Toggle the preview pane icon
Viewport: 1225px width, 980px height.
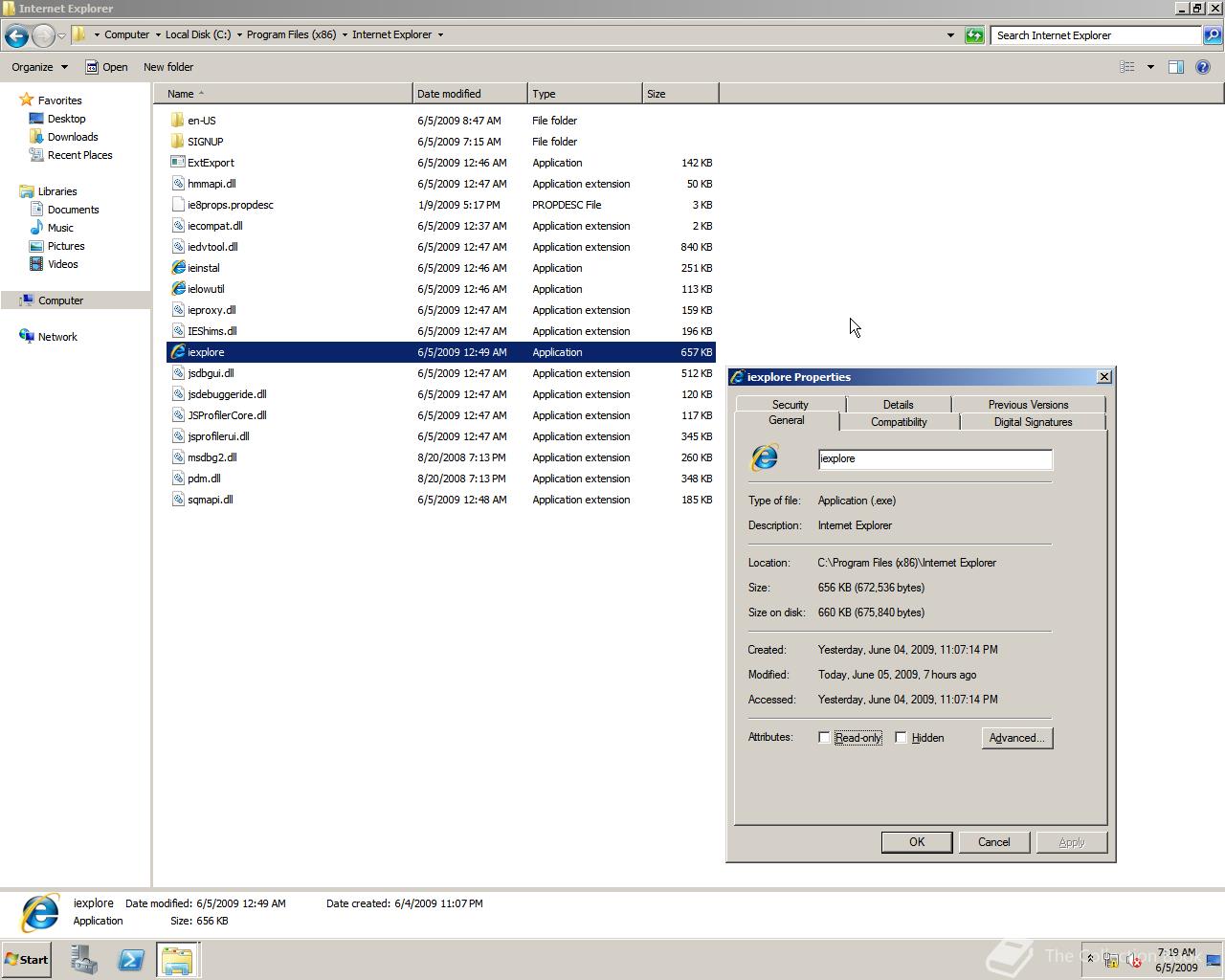1176,67
